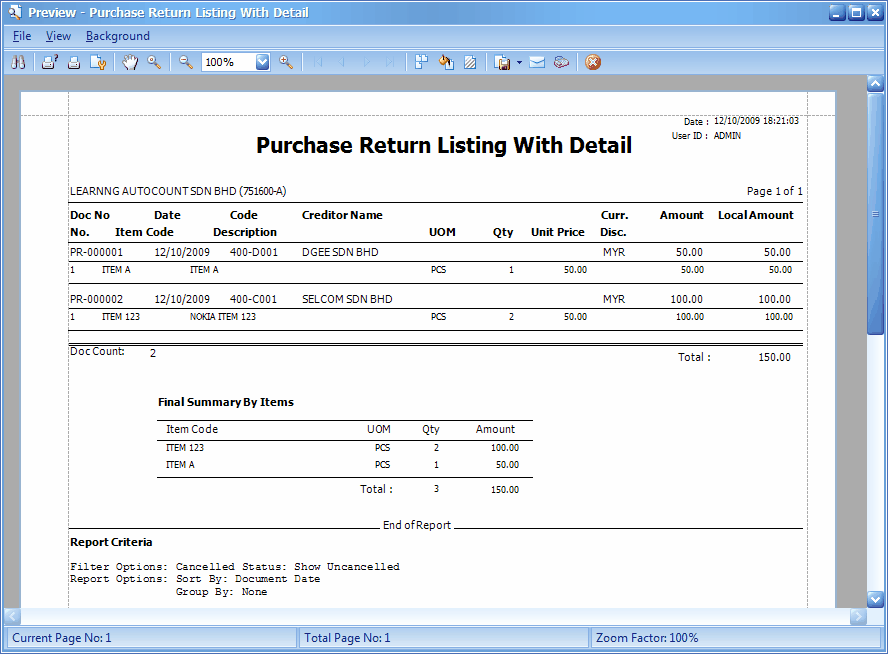This screenshot has width=888, height=654.
Task: Click the report title heading
Action: [443, 146]
